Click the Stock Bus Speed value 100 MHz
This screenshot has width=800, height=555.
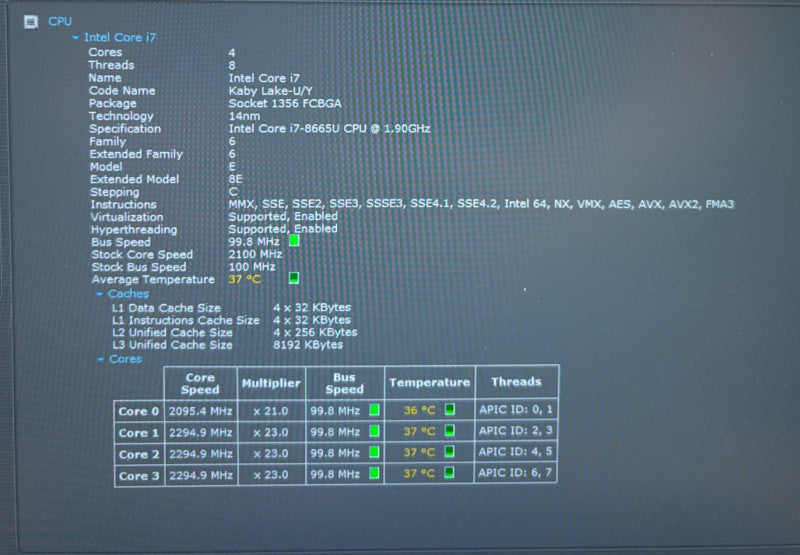[x=252, y=267]
